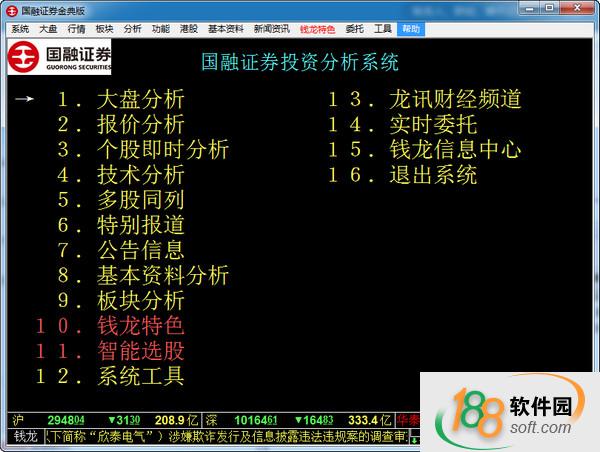The image size is (600, 452).
Task: Open the 大盘 menu
Action: point(48,29)
